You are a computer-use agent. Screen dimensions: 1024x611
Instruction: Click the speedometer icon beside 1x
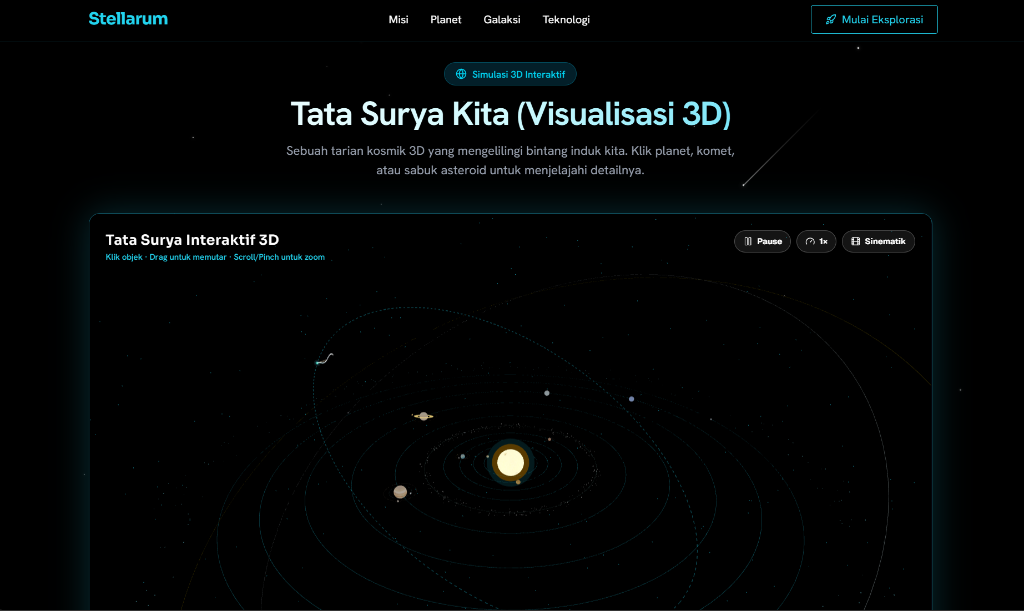tap(810, 242)
